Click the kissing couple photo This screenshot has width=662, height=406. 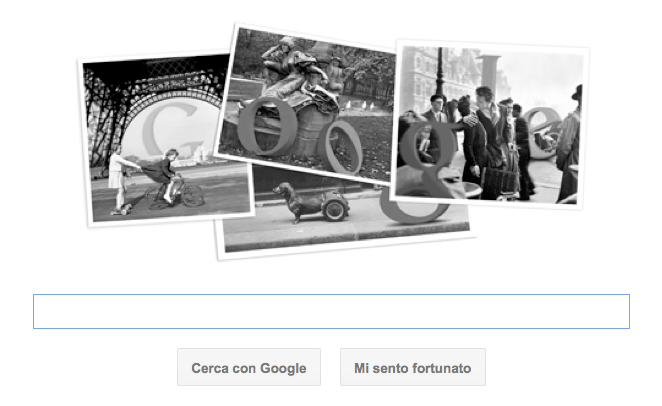(490, 125)
